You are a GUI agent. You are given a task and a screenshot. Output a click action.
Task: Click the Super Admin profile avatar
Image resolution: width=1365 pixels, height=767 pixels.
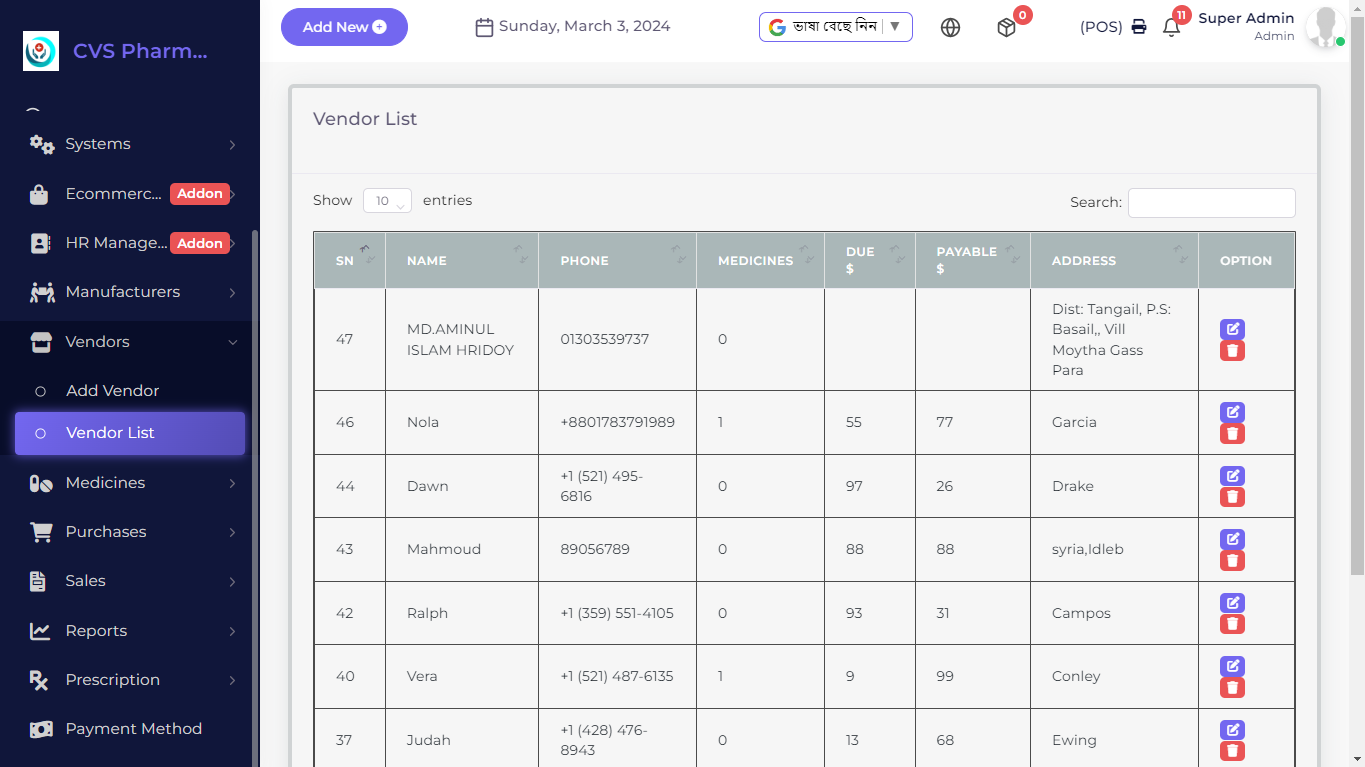(1324, 27)
